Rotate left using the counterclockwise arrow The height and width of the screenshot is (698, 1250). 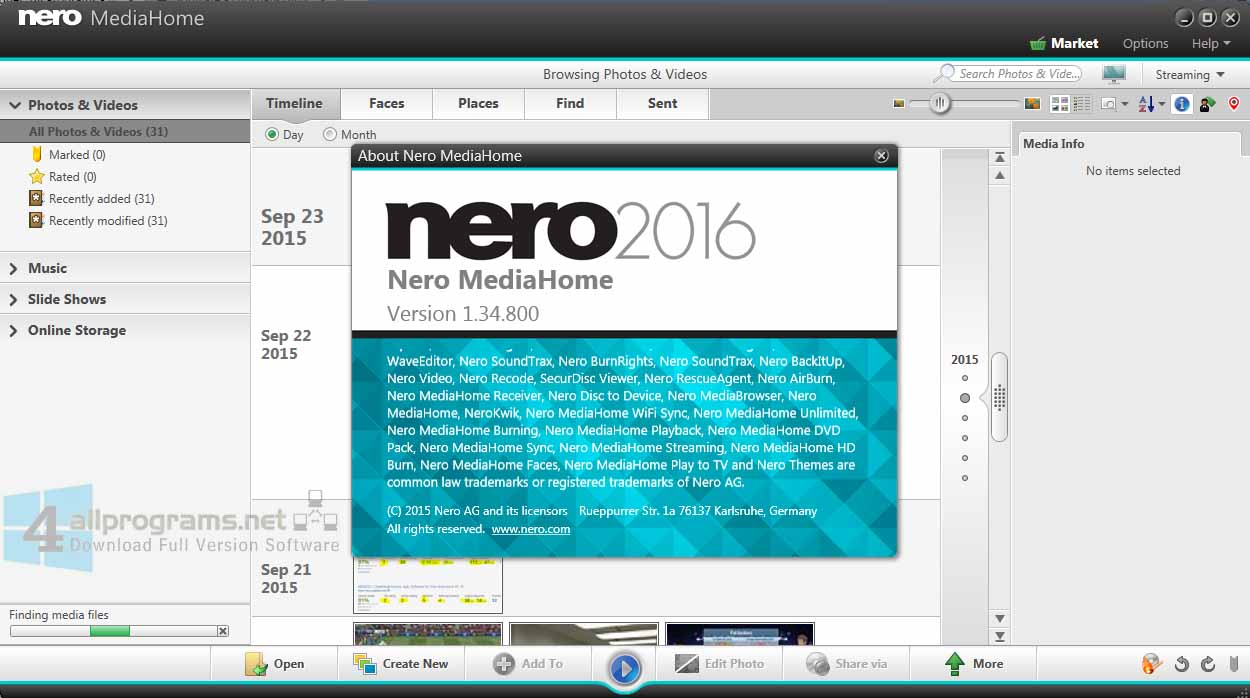1182,664
